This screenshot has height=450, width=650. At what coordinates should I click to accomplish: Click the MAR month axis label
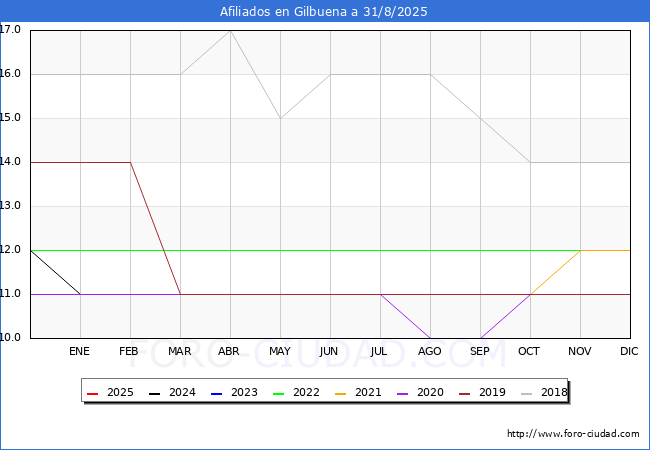coord(179,351)
